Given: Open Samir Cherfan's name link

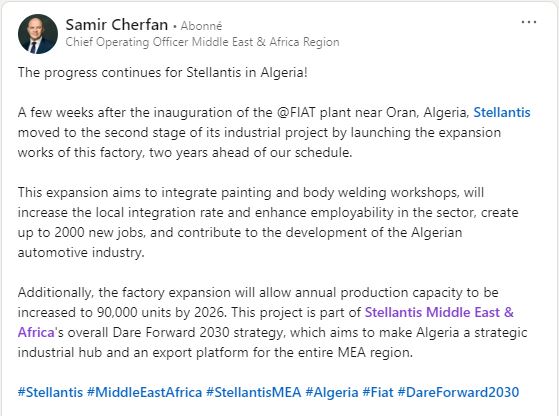Looking at the screenshot, I should (117, 25).
